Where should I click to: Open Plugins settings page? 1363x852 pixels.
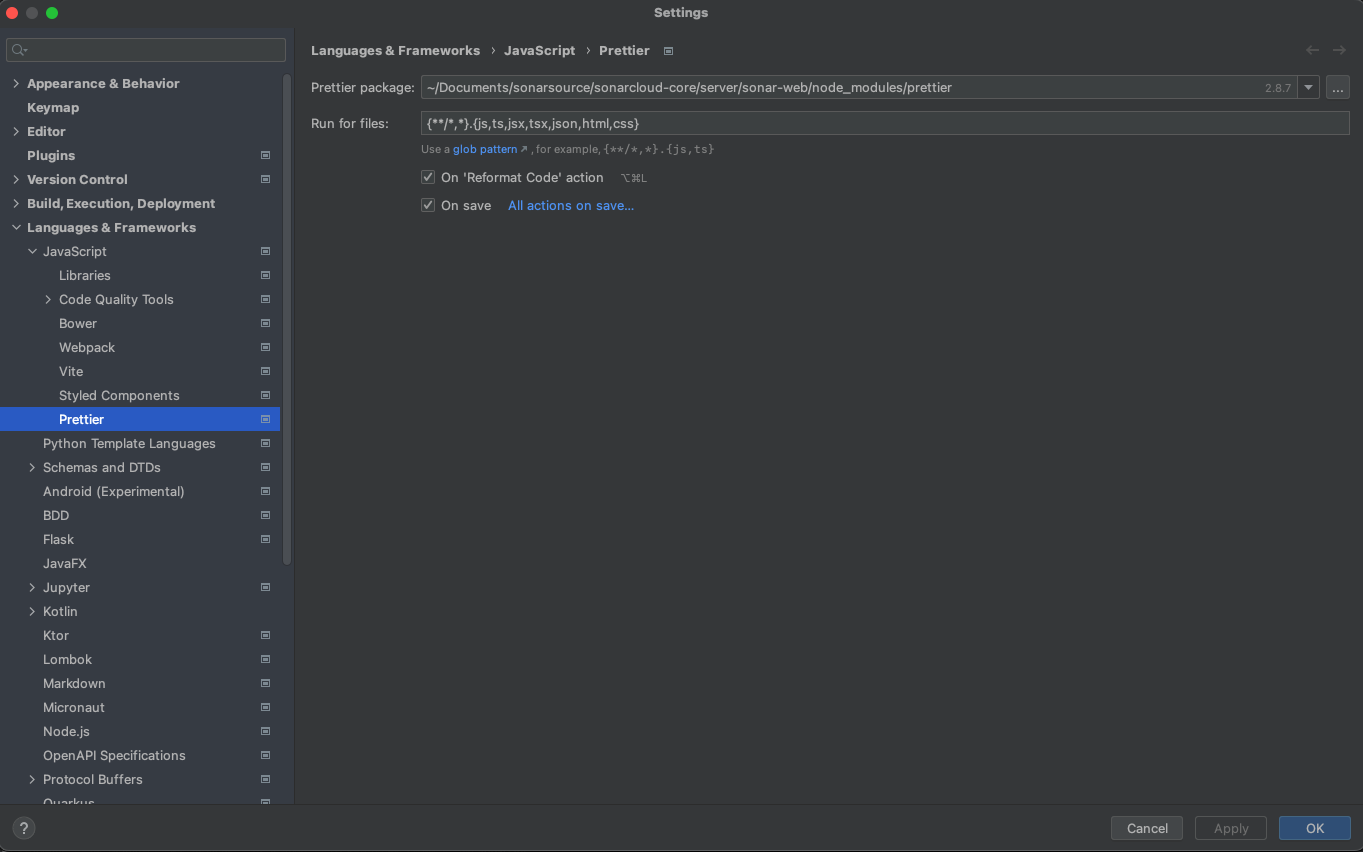[x=51, y=155]
